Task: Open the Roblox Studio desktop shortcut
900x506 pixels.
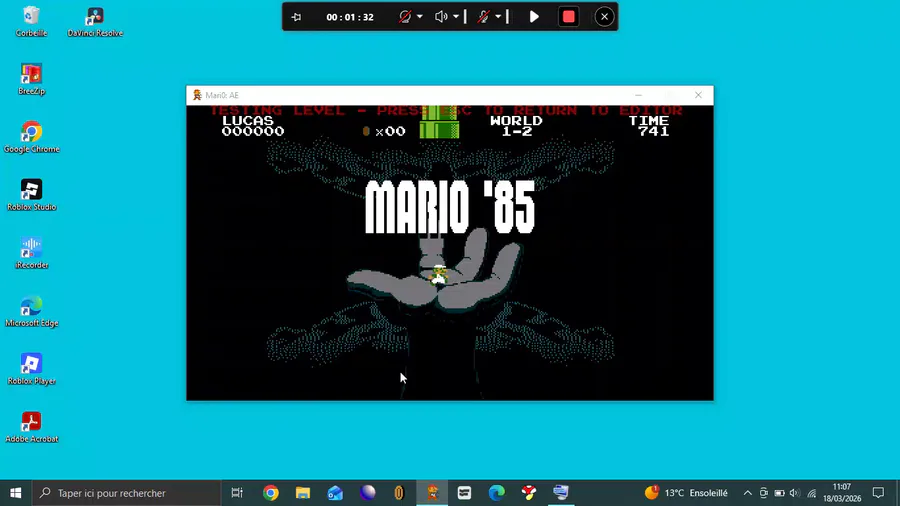Action: 32,196
